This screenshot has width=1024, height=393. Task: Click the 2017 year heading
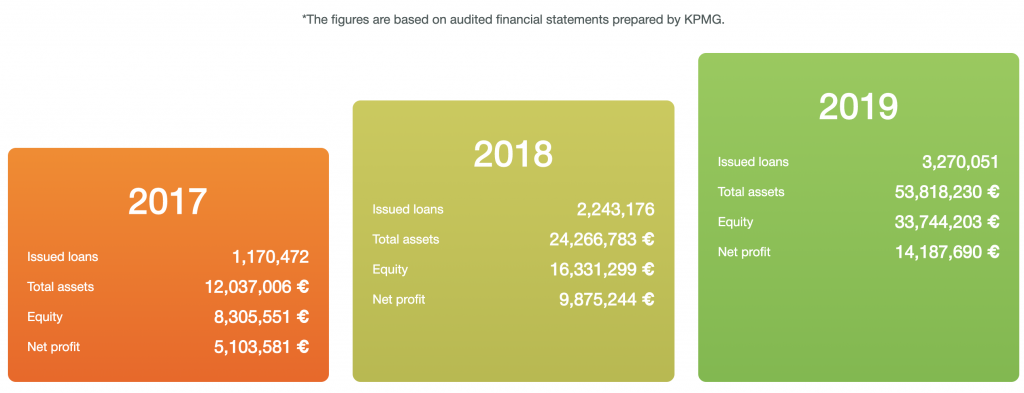tap(168, 202)
